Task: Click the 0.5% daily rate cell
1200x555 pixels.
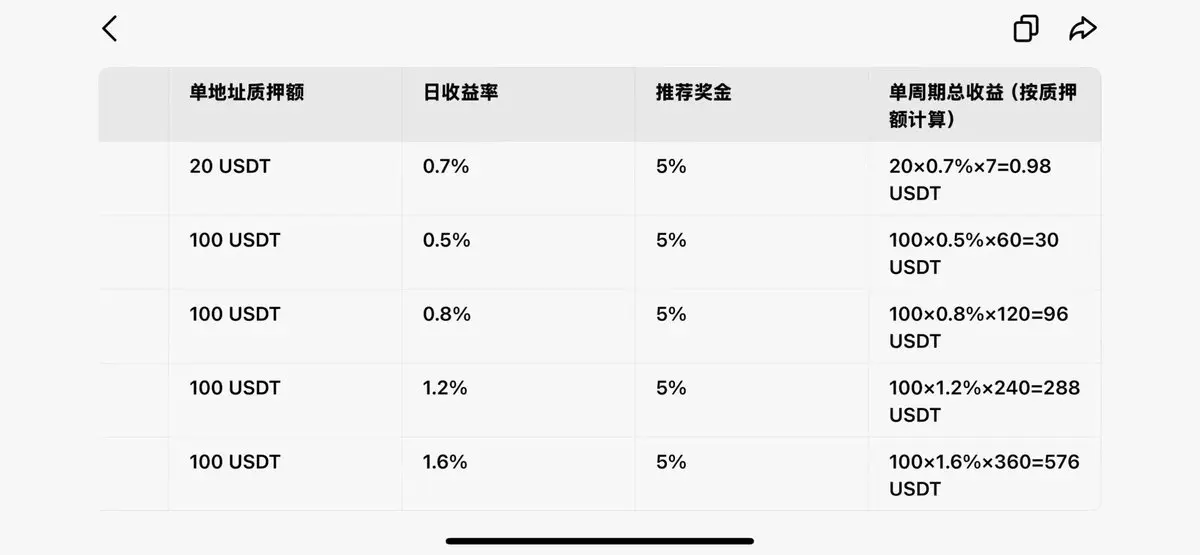Action: click(446, 241)
